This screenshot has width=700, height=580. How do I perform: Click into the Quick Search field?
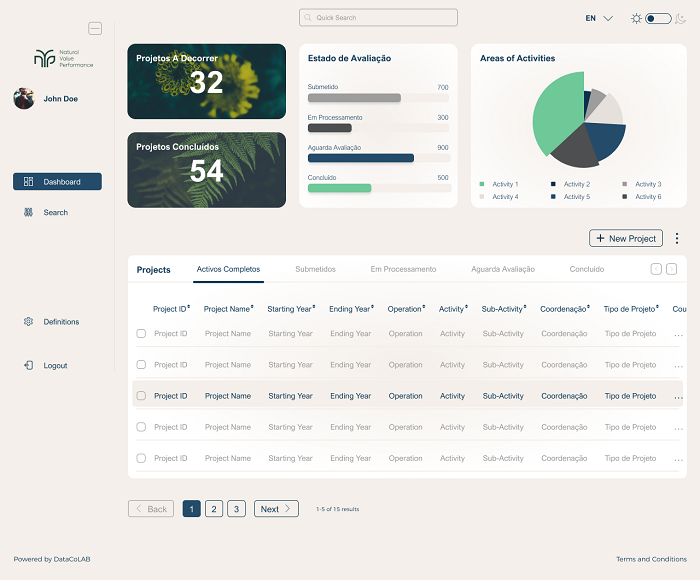pos(378,18)
